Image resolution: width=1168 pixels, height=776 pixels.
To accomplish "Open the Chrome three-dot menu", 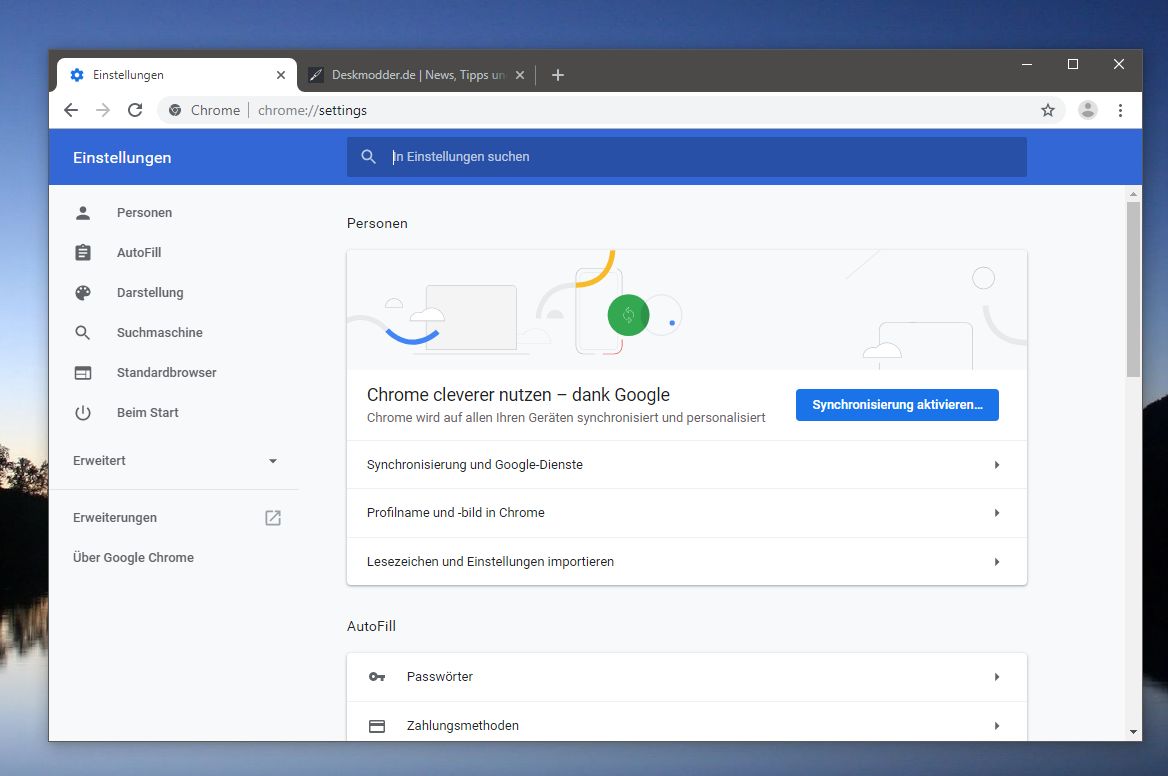I will coord(1120,110).
